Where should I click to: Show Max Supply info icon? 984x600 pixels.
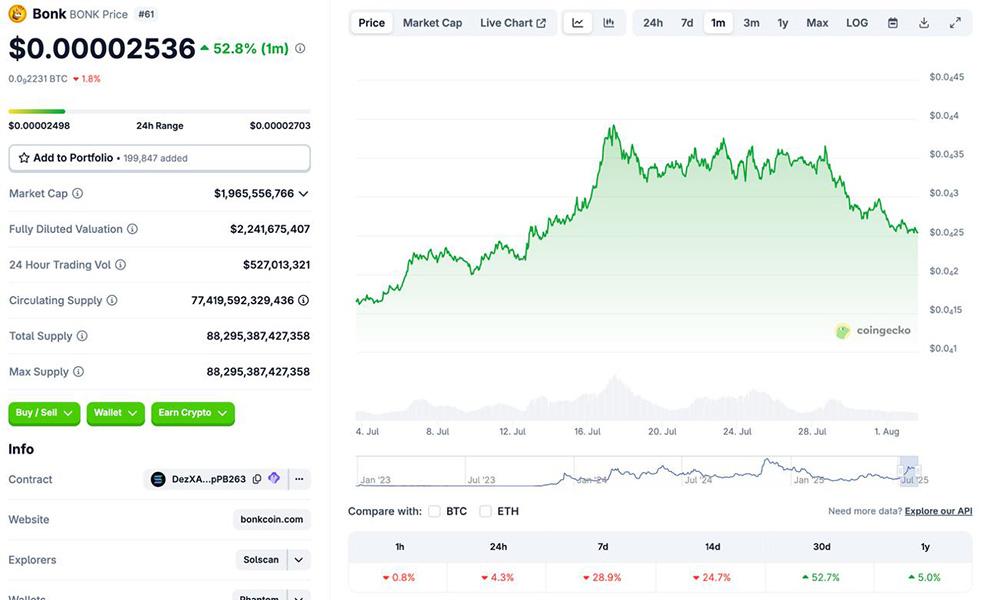click(78, 372)
